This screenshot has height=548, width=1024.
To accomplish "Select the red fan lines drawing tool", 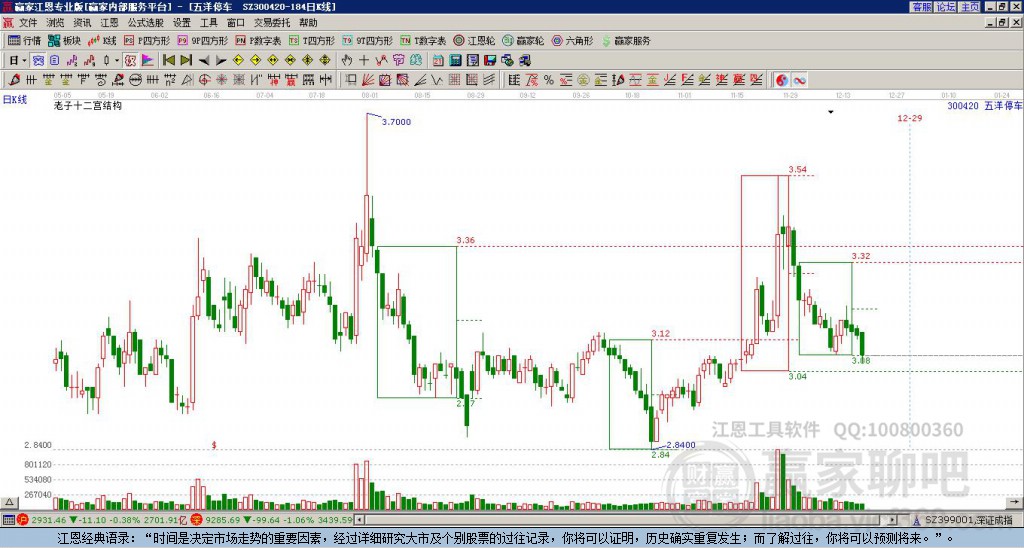I will pyautogui.click(x=368, y=80).
